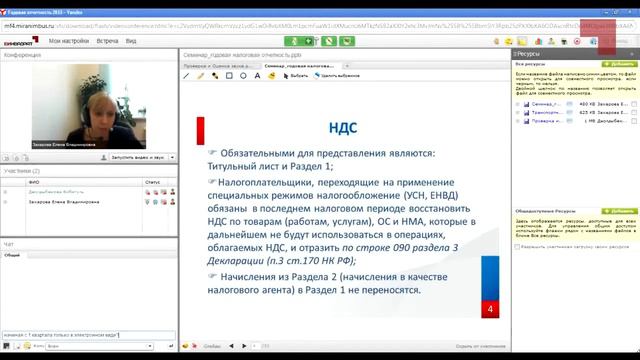Click second small icon below the video
The height and width of the screenshot is (360, 640).
click(x=16, y=158)
